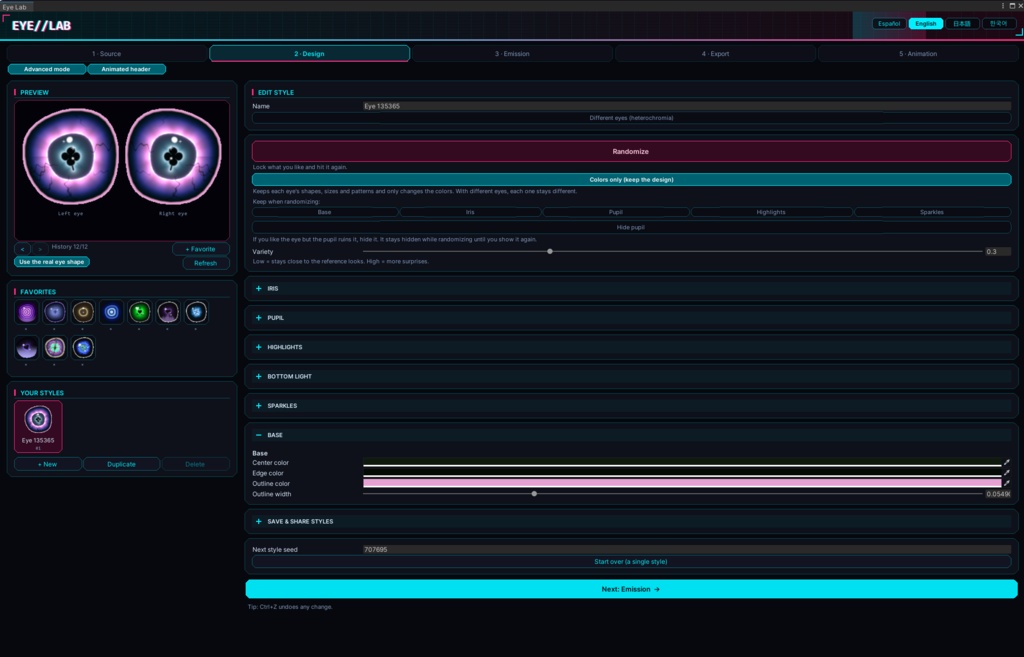Screen dimensions: 1024x657
Task: Expand the IRIS section
Action: (x=631, y=288)
